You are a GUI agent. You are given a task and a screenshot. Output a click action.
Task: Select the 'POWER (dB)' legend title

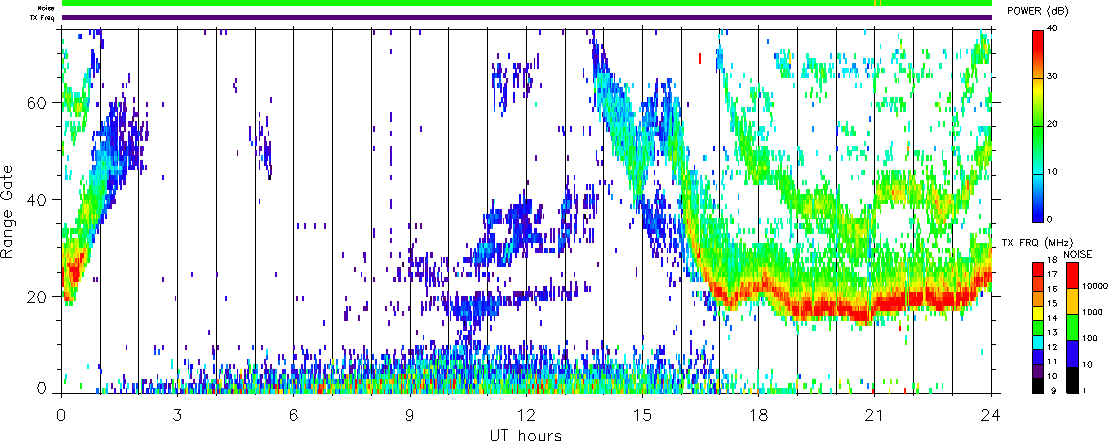(1039, 12)
